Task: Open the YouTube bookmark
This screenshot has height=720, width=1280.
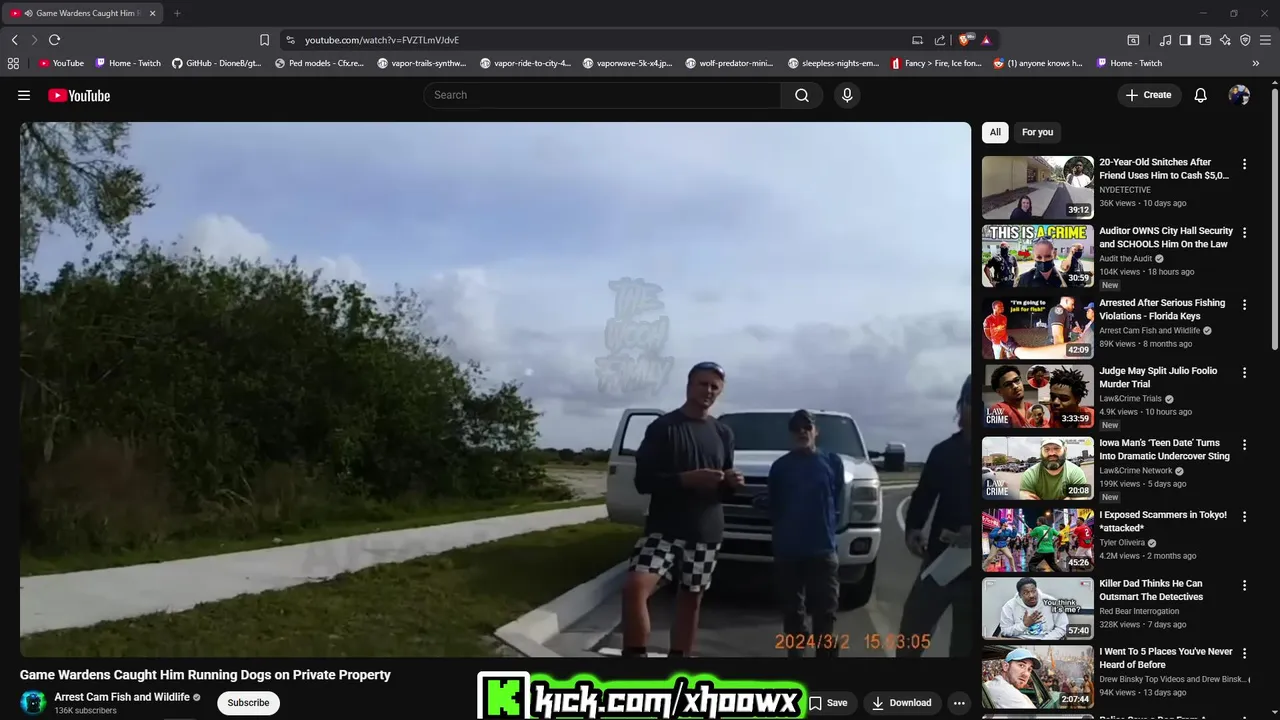Action: point(61,63)
